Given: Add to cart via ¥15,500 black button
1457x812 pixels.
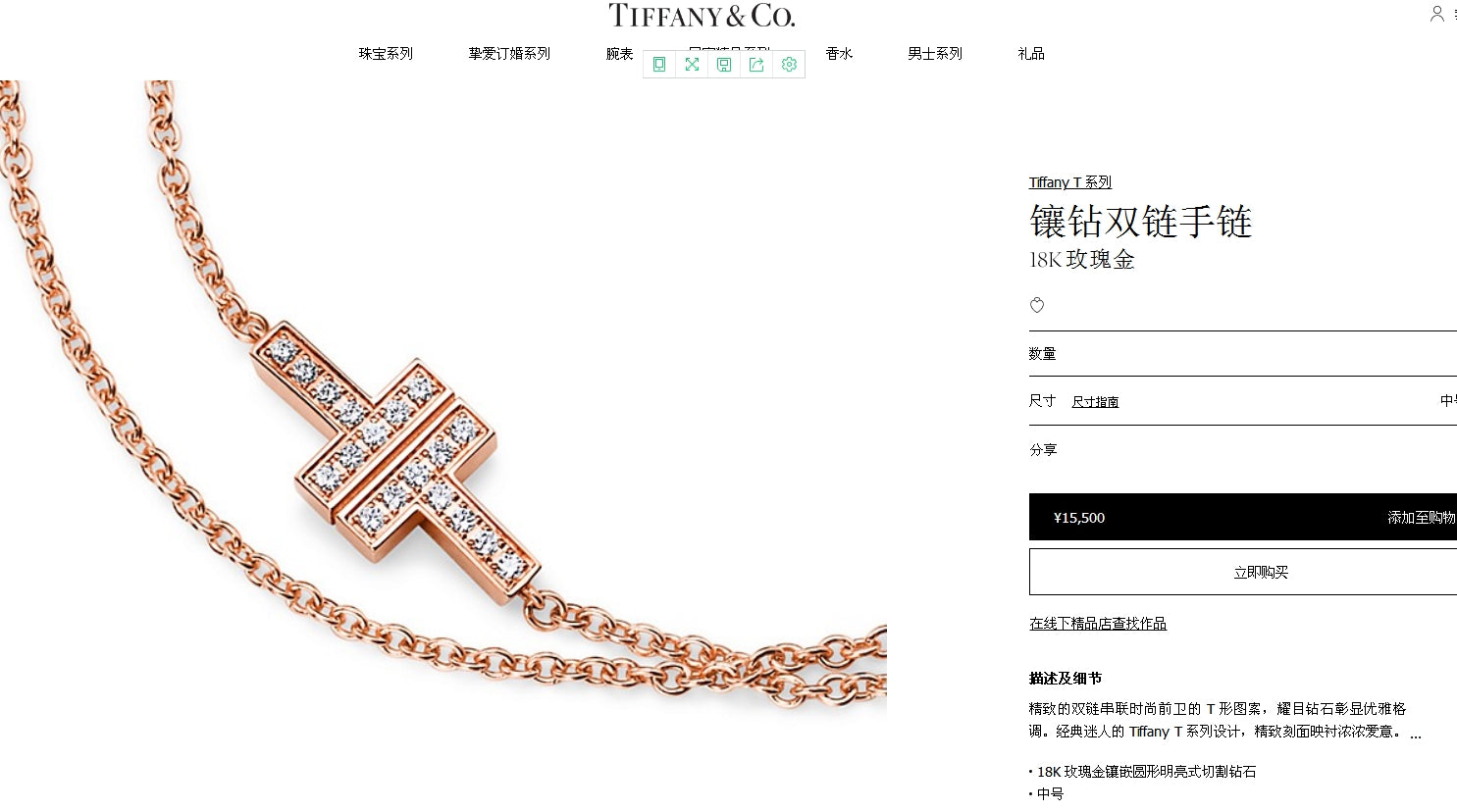Looking at the screenshot, I should [1243, 517].
